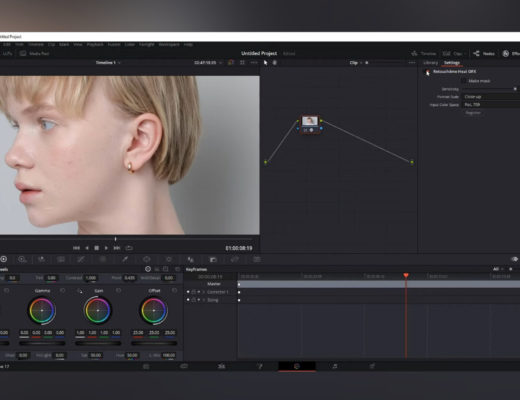This screenshot has height=400, width=520.
Task: Switch to primaries bars mode icon
Action: [x=157, y=269]
